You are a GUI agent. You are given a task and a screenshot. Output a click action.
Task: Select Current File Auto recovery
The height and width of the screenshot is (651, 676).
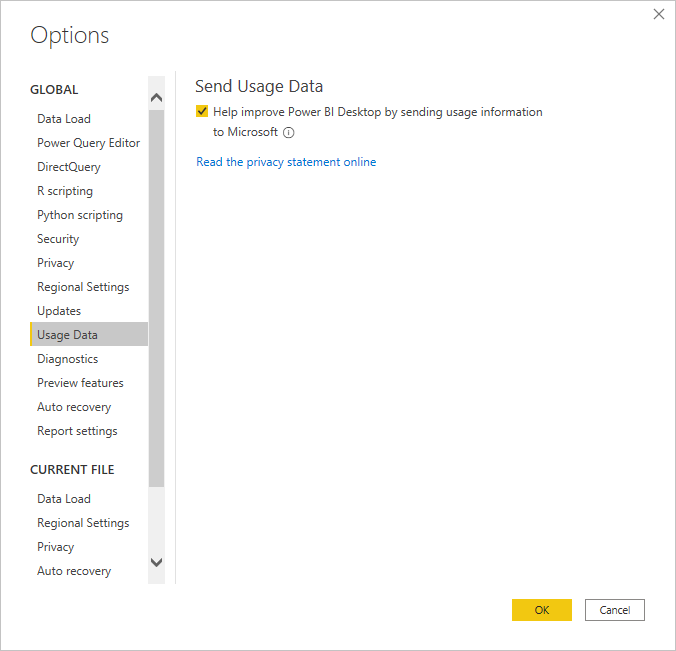coord(74,571)
